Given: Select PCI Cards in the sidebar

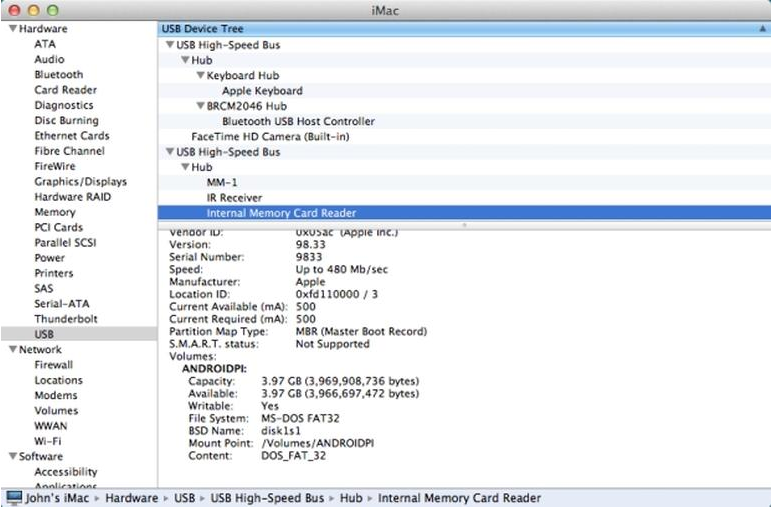Looking at the screenshot, I should pyautogui.click(x=58, y=227).
